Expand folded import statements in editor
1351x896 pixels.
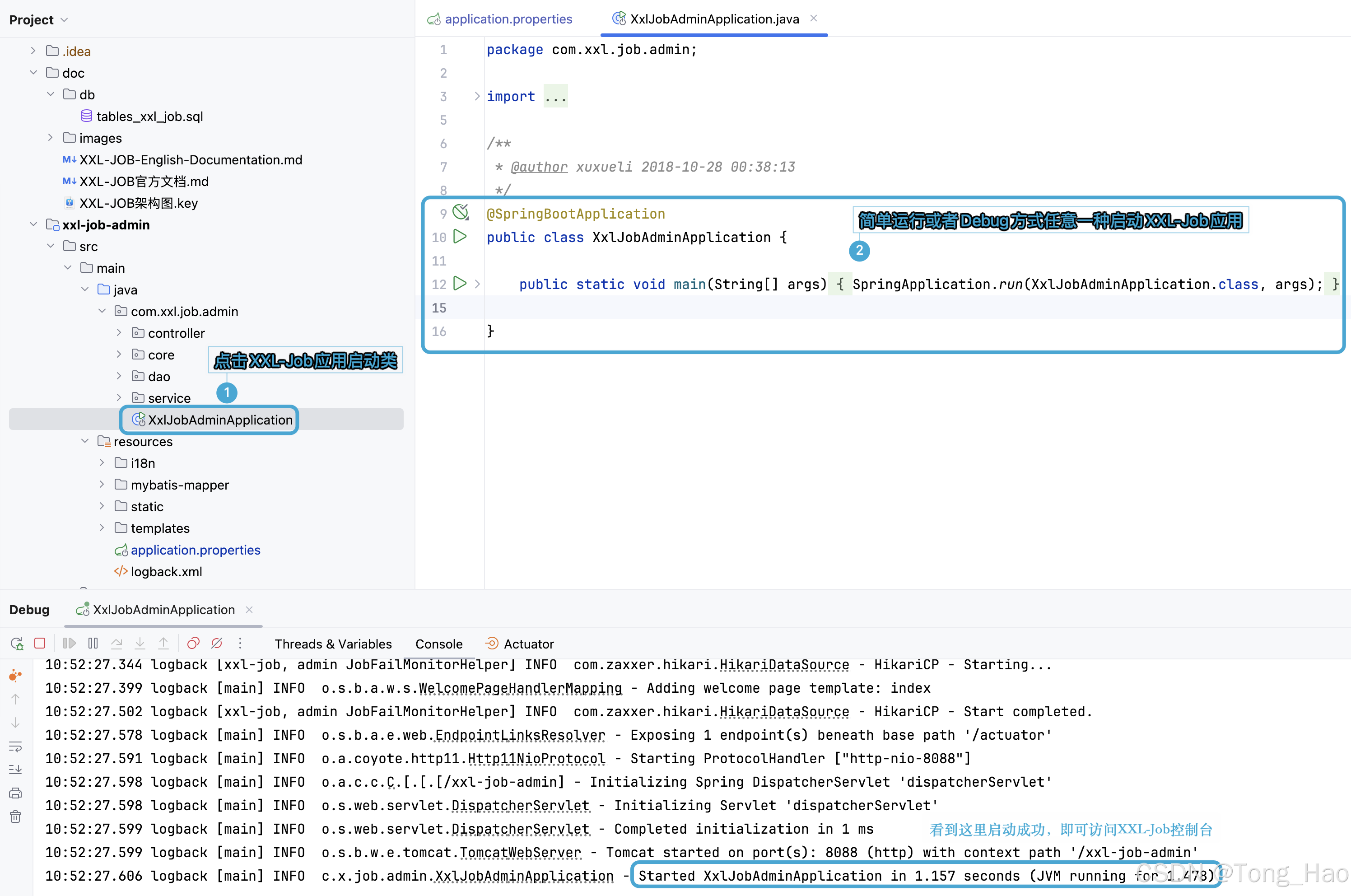[x=477, y=96]
